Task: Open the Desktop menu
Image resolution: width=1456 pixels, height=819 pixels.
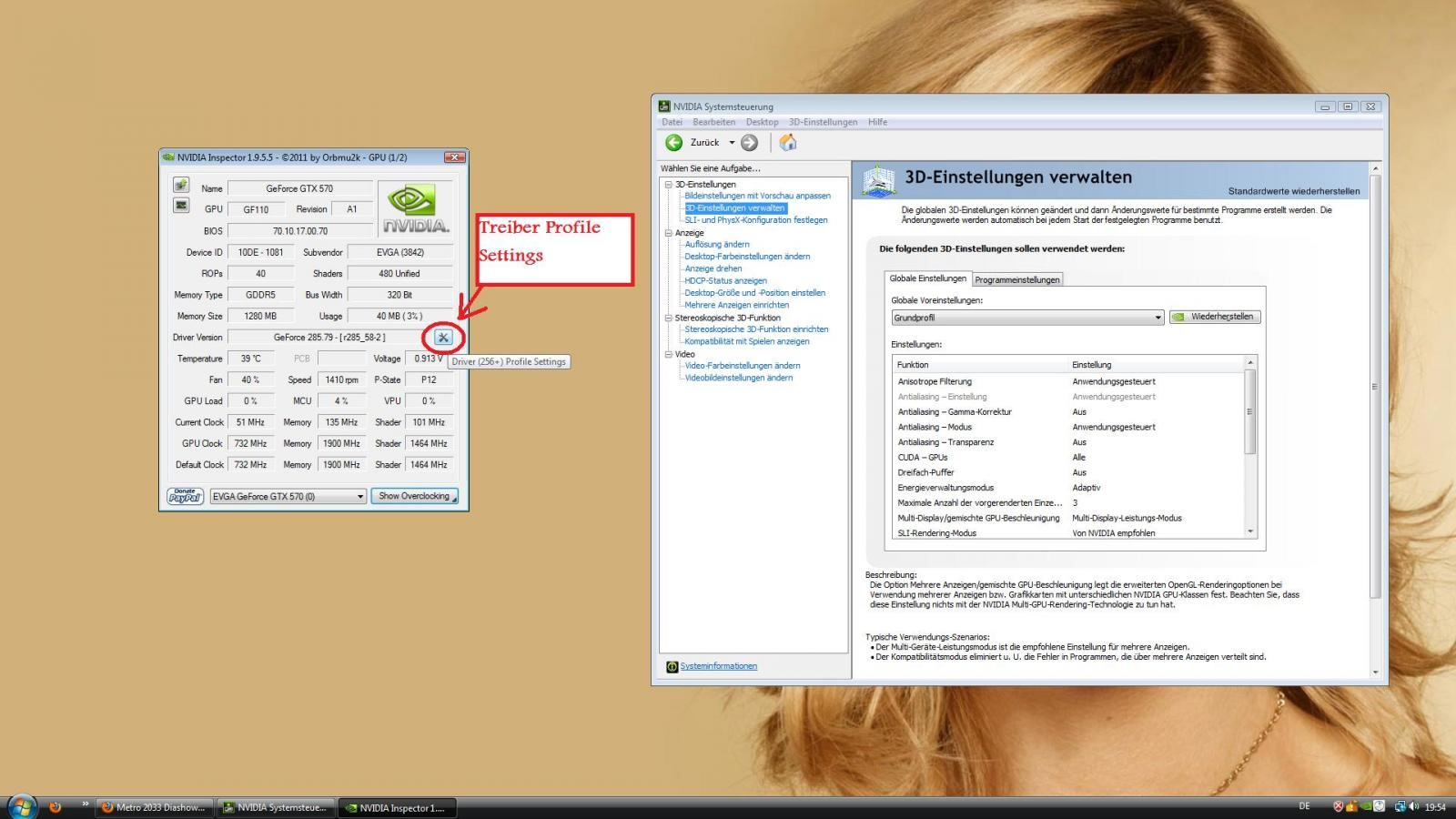Action: (x=762, y=122)
